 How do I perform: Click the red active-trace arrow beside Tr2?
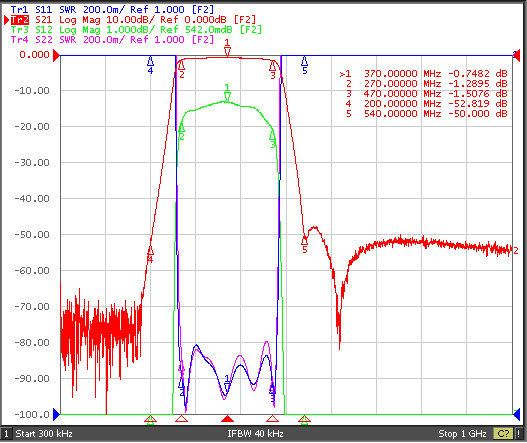pyautogui.click(x=7, y=20)
